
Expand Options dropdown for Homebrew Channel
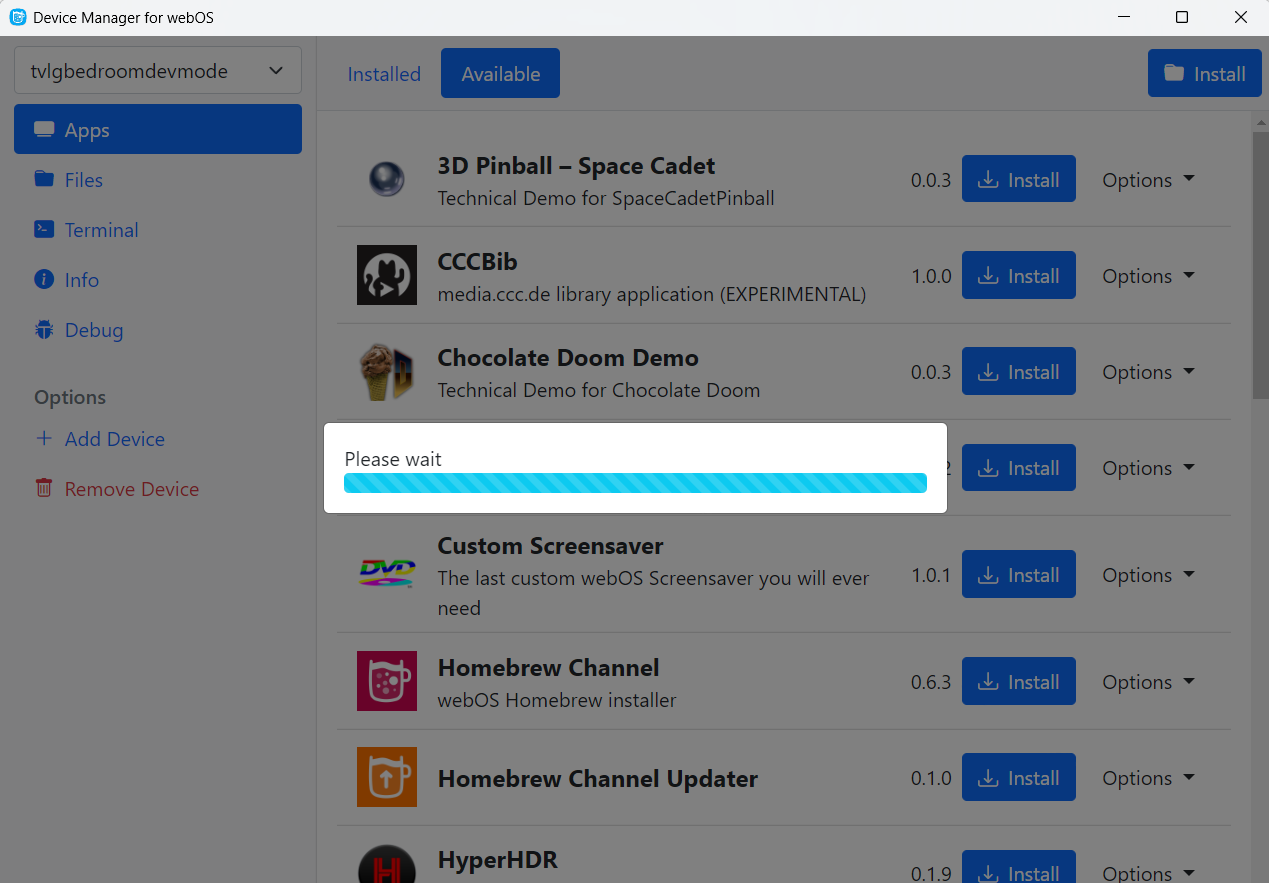pos(1148,682)
